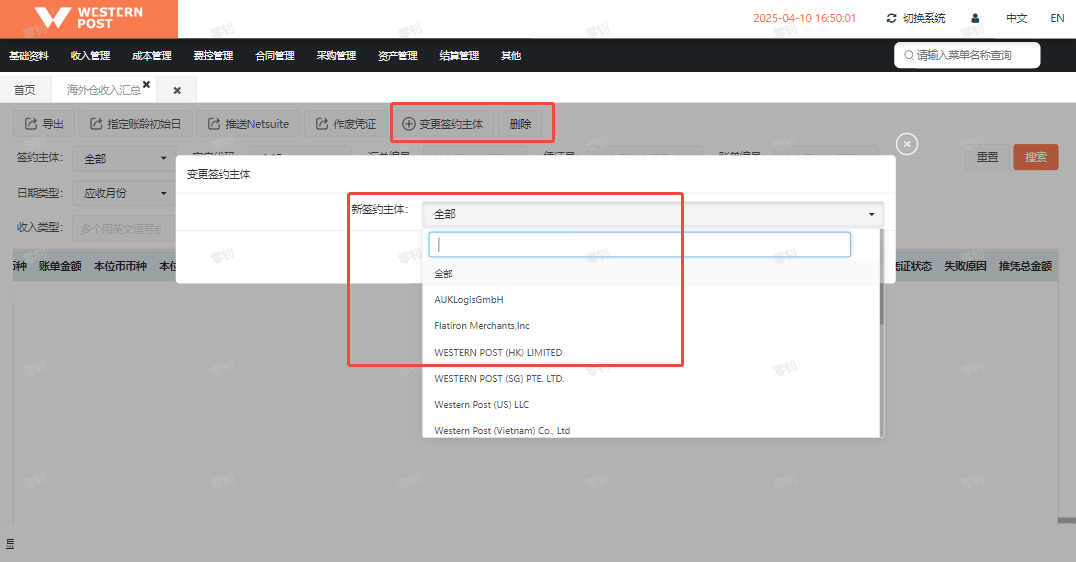
Task: Open 费控管理 menu
Action: tap(213, 56)
